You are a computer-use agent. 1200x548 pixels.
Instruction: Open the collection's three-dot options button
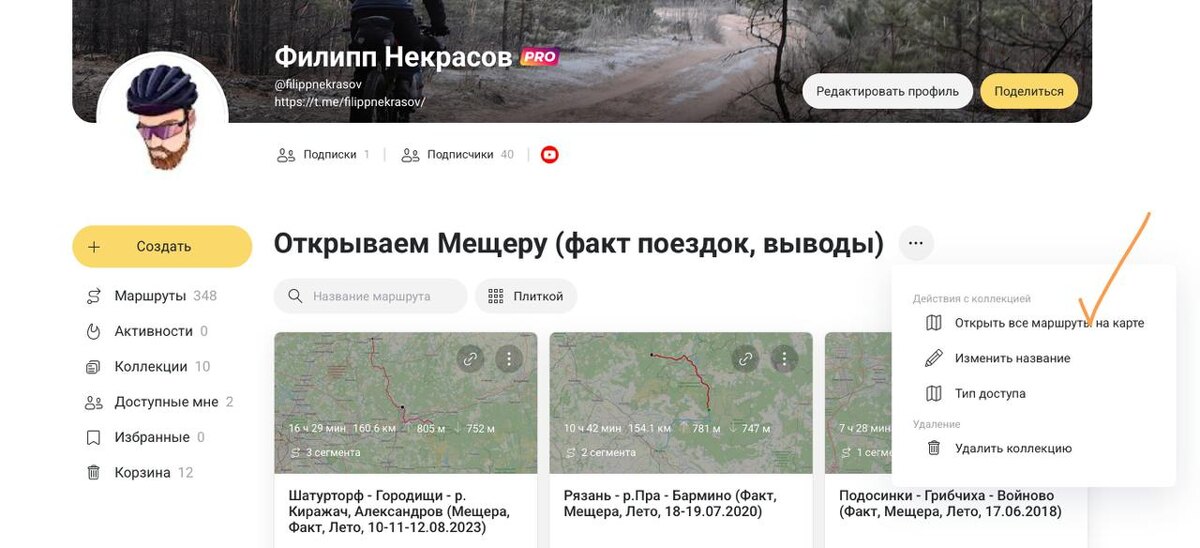point(916,243)
